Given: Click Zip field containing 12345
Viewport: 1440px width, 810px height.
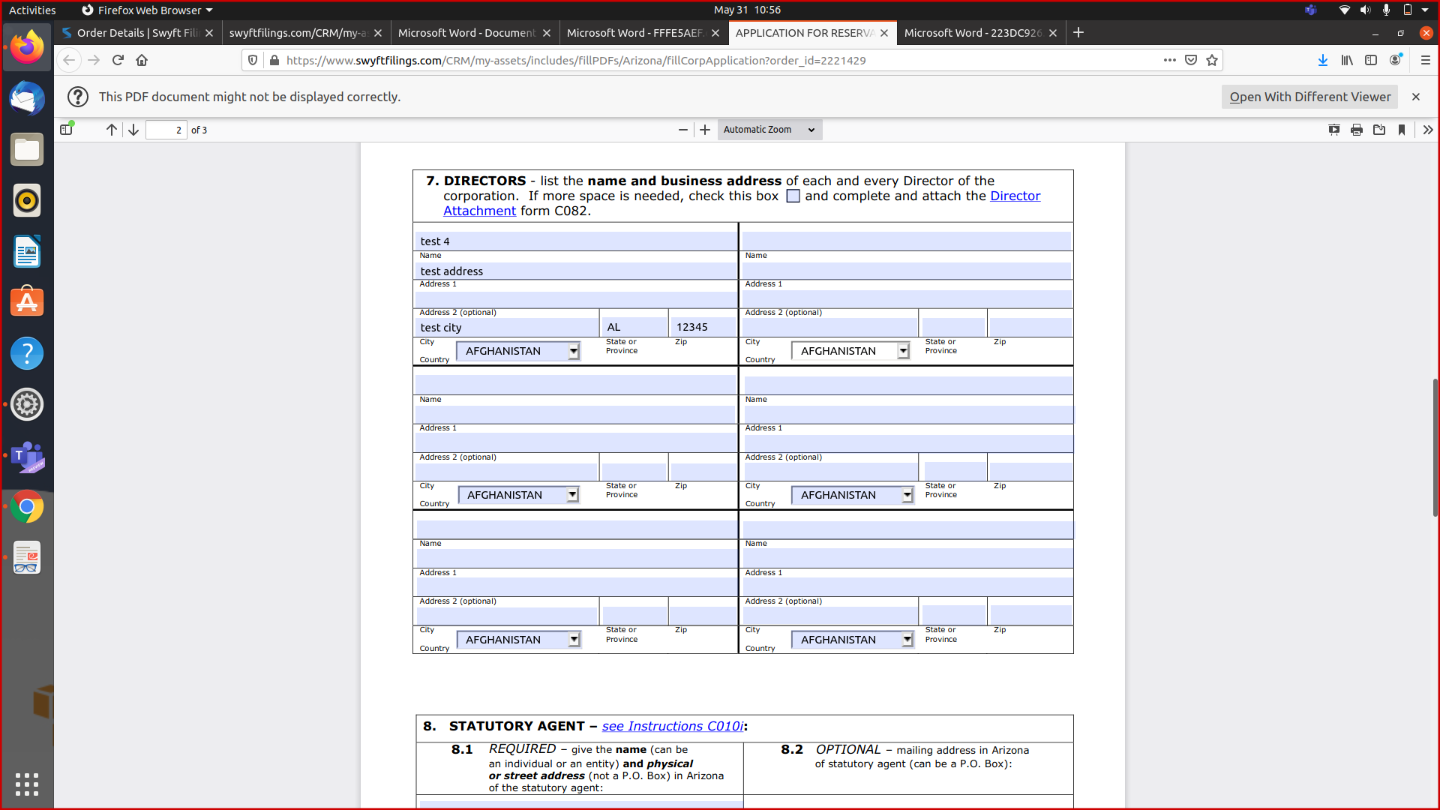Looking at the screenshot, I should [703, 327].
